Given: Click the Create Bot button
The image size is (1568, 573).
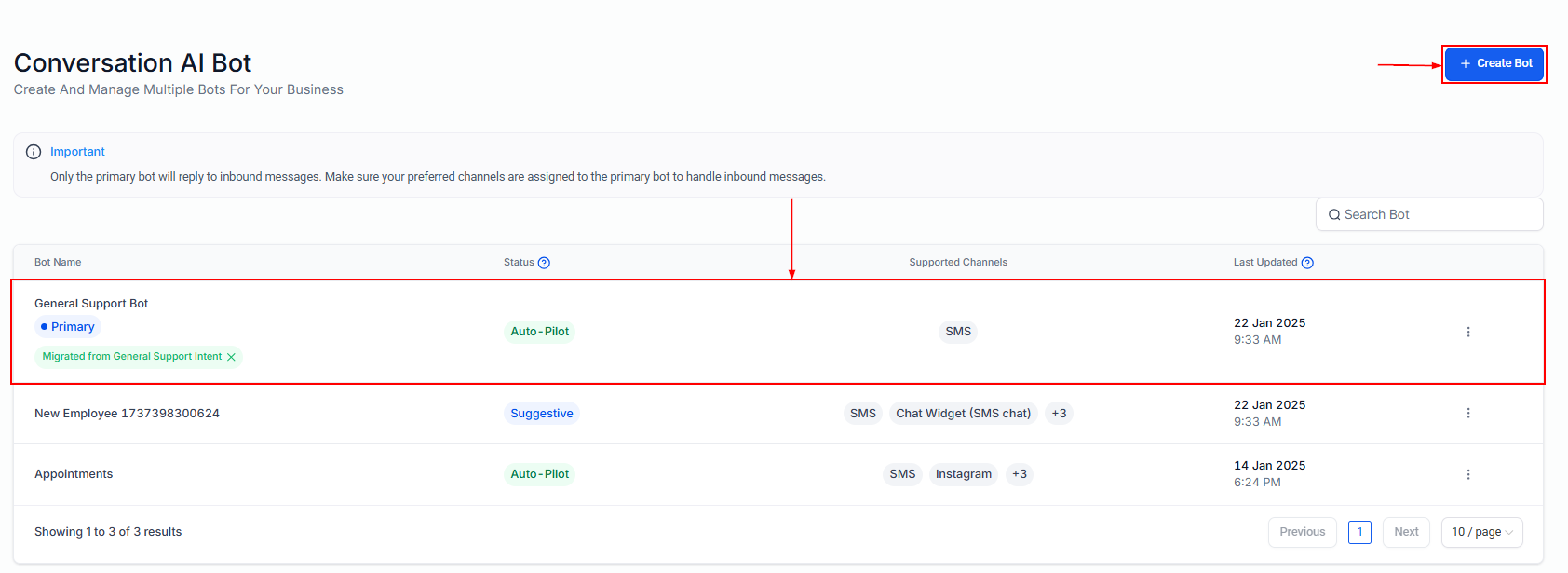Looking at the screenshot, I should pos(1494,63).
